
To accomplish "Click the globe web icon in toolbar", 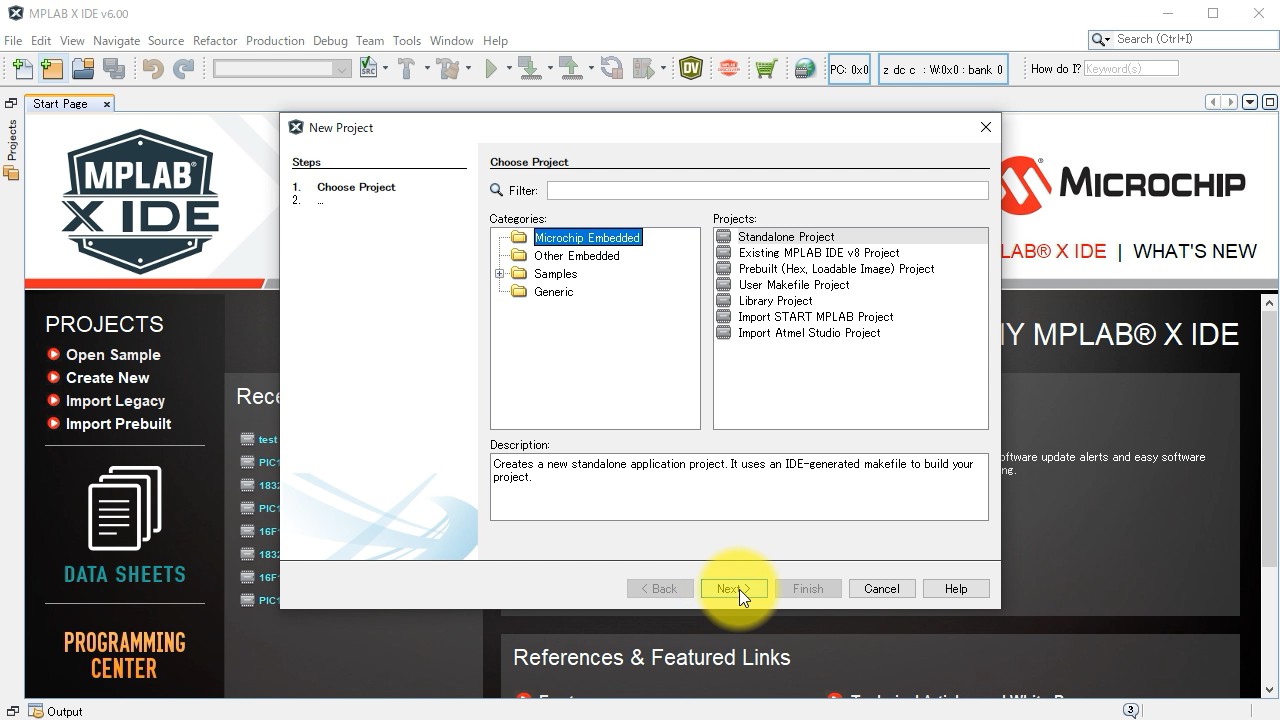I will 805,68.
